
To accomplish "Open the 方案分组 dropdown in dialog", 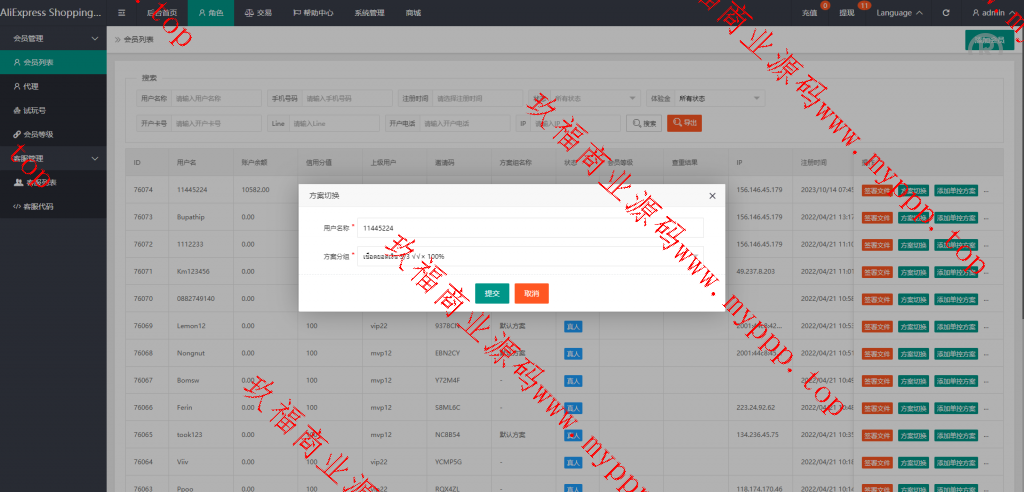I will [x=530, y=256].
